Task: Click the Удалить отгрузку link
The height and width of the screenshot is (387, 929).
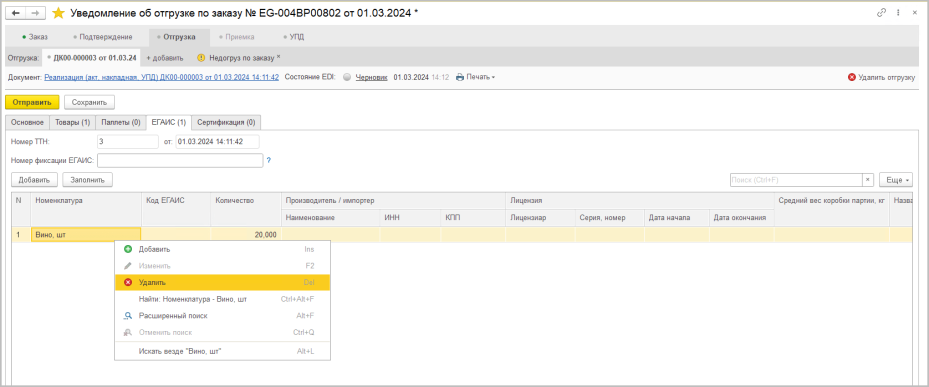Action: (887, 77)
